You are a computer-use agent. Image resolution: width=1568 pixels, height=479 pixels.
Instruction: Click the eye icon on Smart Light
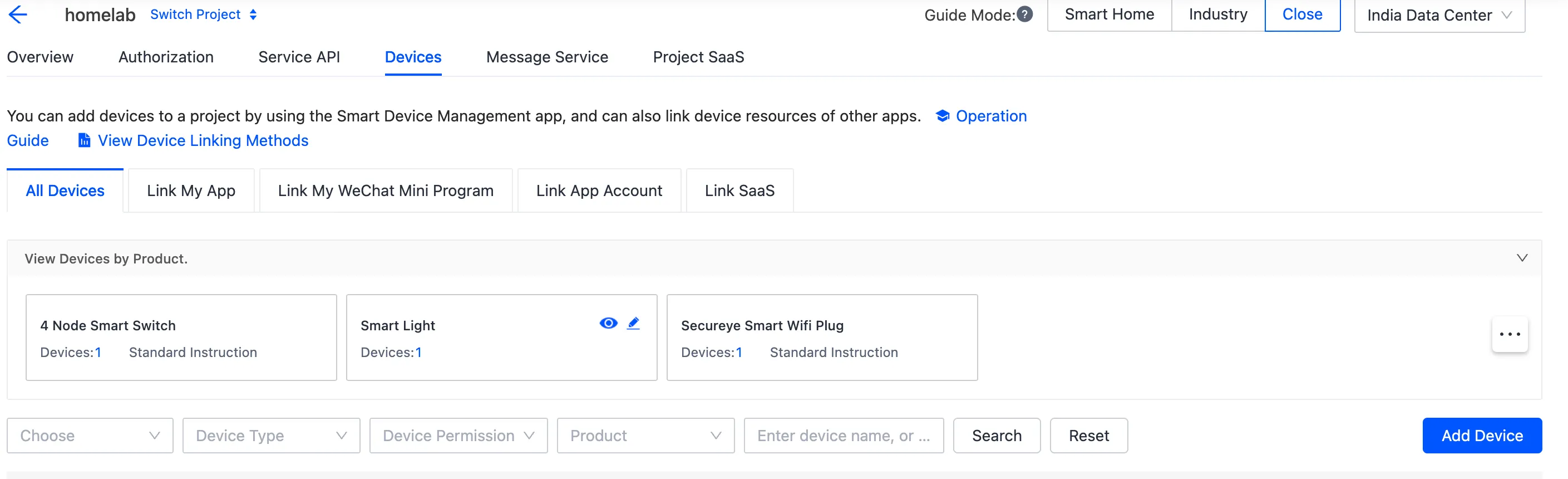click(608, 323)
